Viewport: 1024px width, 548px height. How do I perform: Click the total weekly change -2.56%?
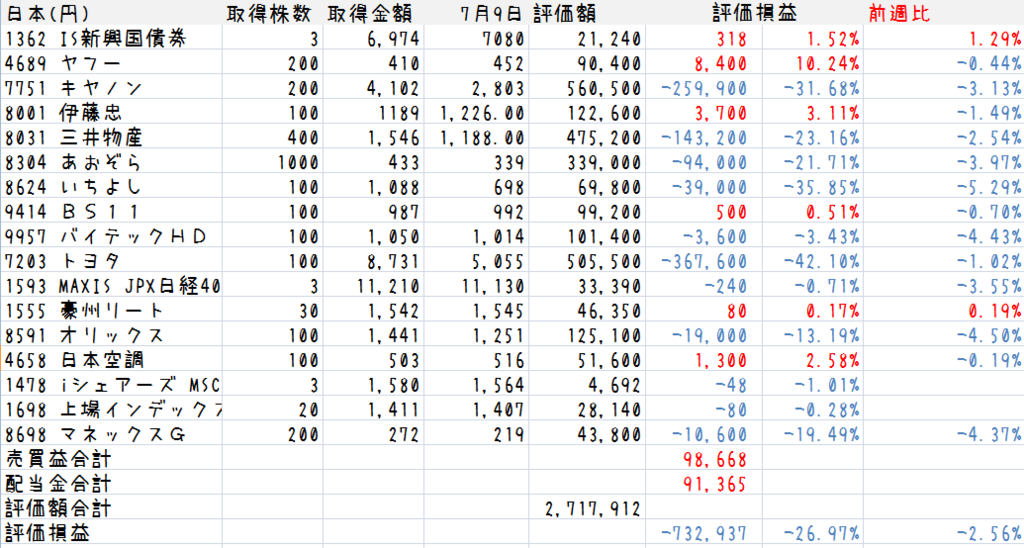click(989, 534)
